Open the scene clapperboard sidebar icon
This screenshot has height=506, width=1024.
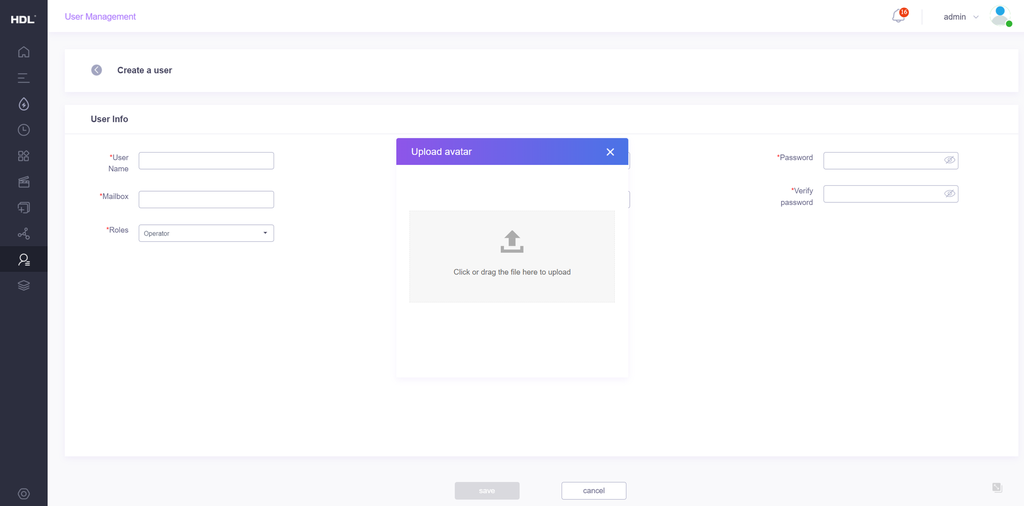click(x=24, y=182)
